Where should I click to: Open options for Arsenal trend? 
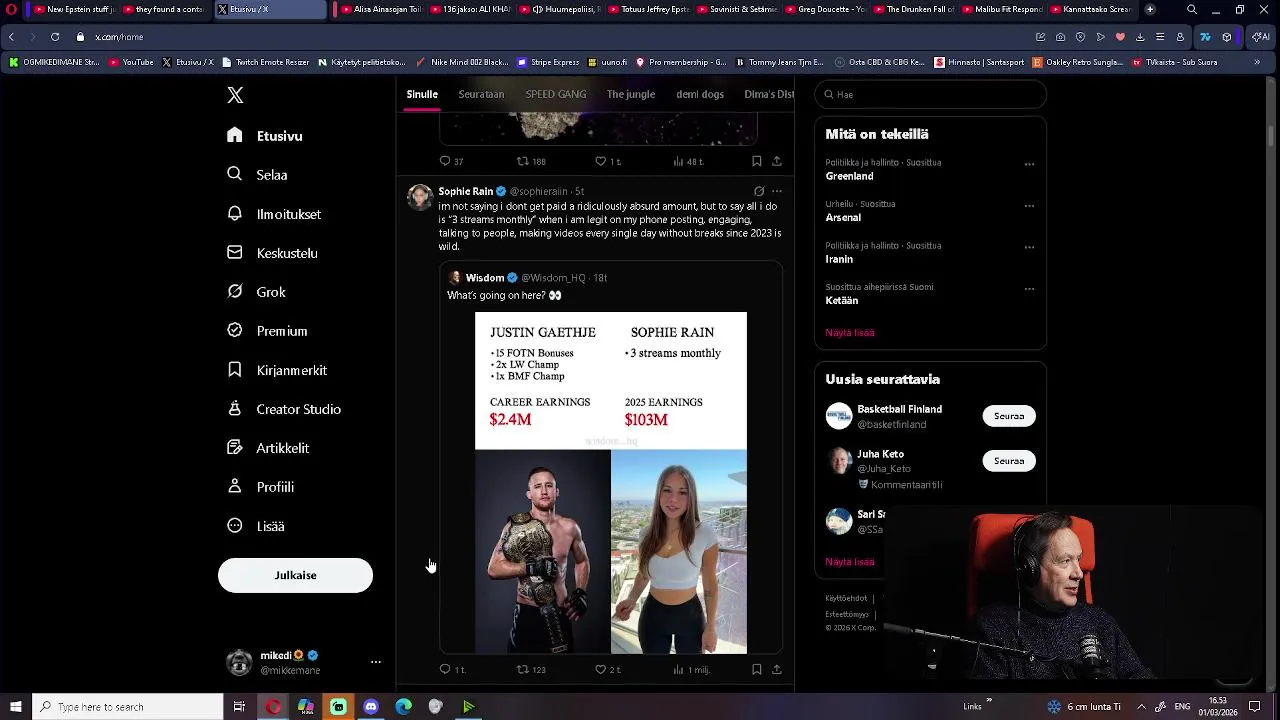[x=1029, y=206]
